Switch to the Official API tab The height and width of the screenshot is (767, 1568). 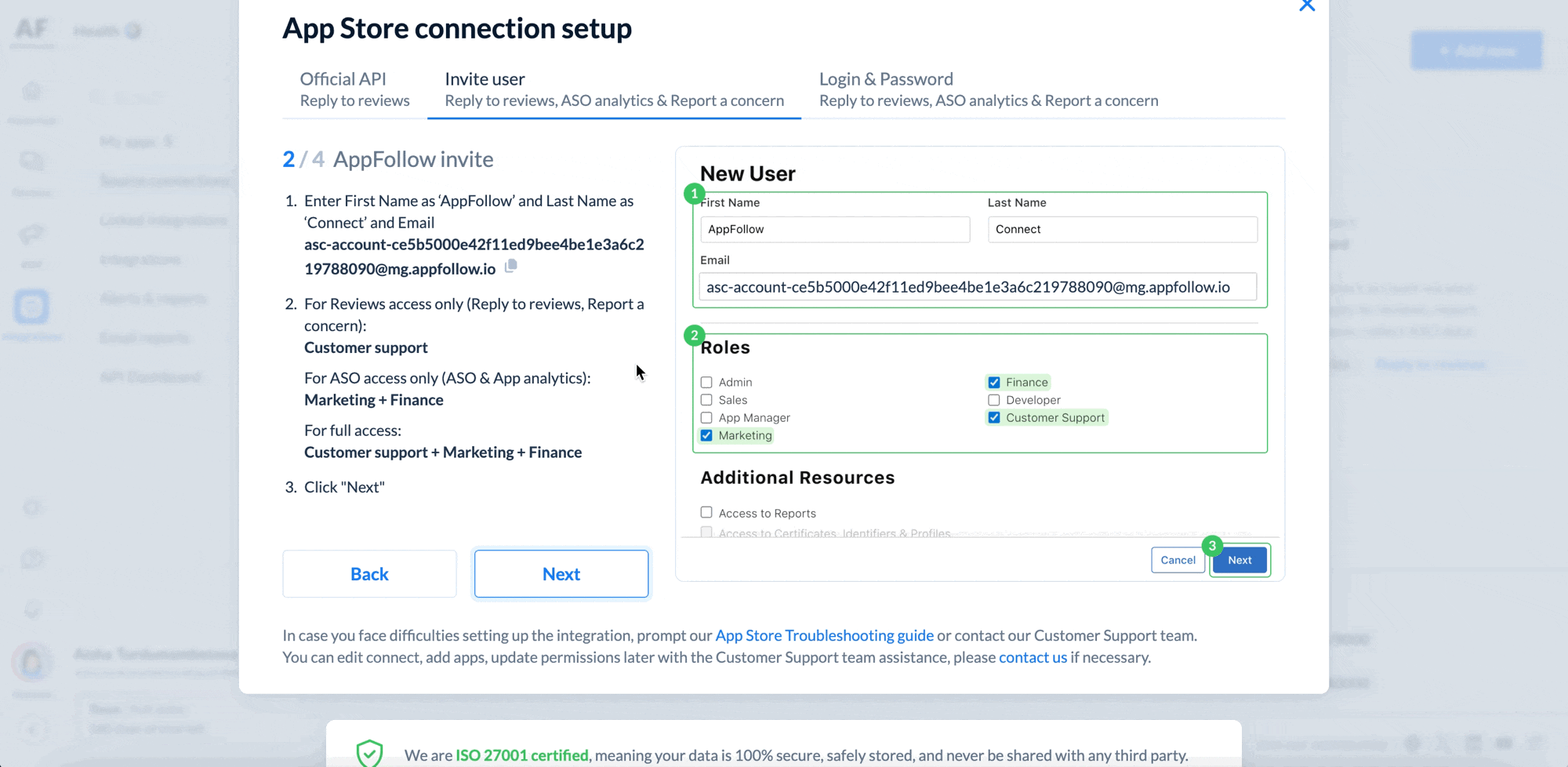pyautogui.click(x=354, y=89)
